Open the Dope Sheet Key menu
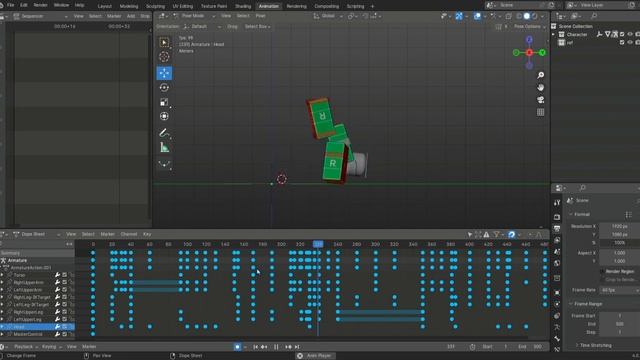 147,234
